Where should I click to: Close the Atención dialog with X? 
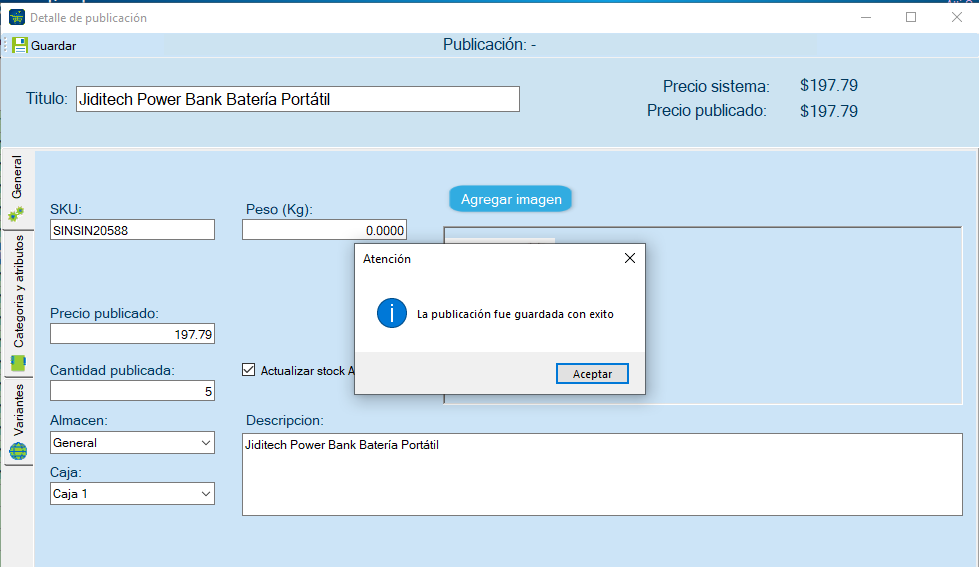click(629, 258)
